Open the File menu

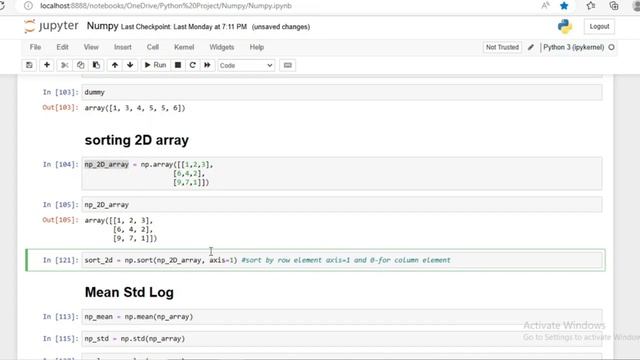click(36, 47)
